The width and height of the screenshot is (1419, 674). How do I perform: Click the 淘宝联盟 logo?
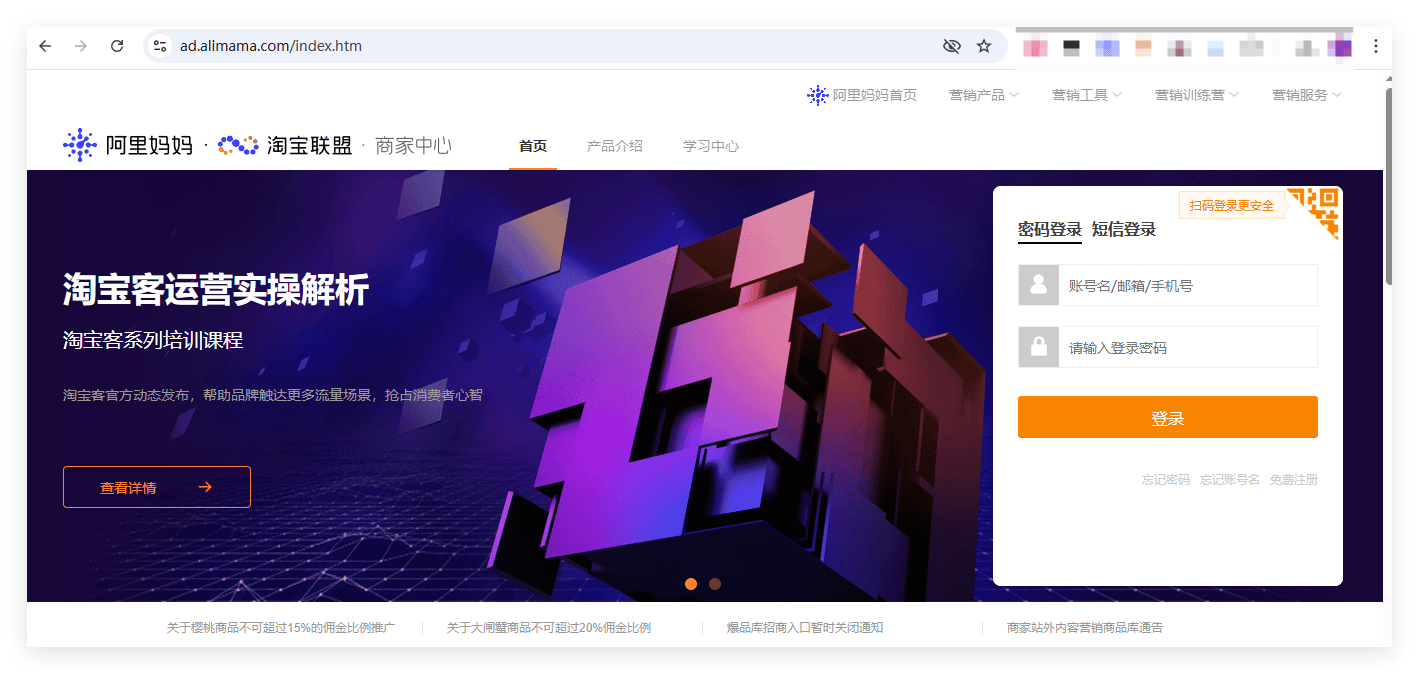[285, 146]
